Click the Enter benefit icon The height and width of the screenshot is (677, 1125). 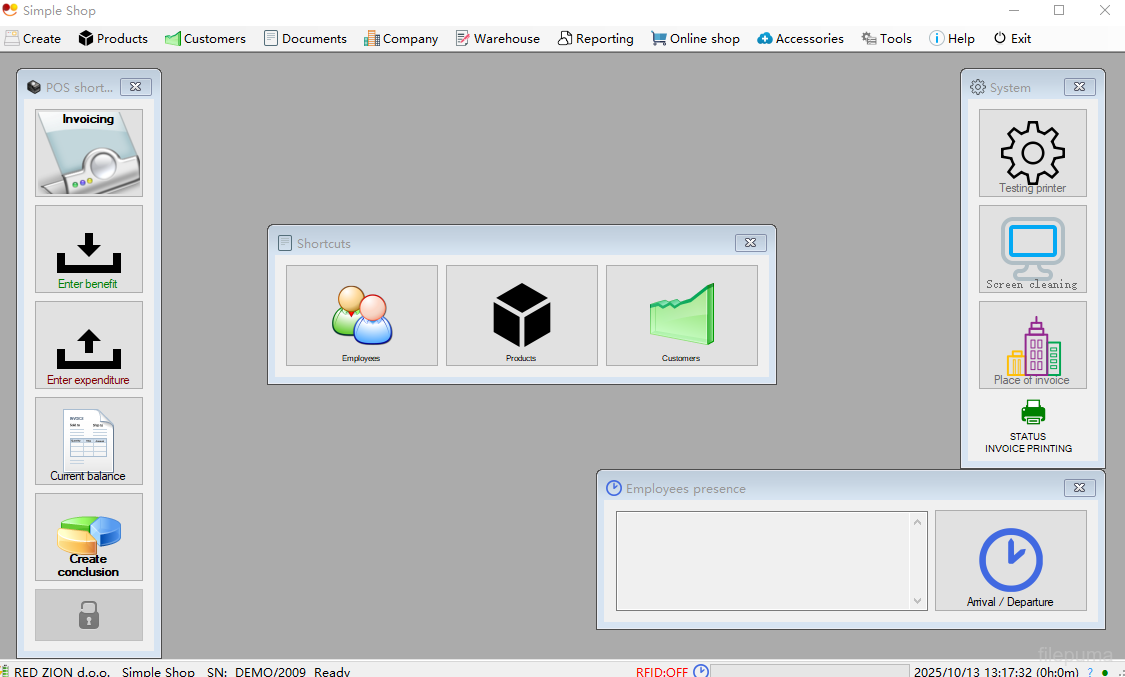(x=89, y=249)
